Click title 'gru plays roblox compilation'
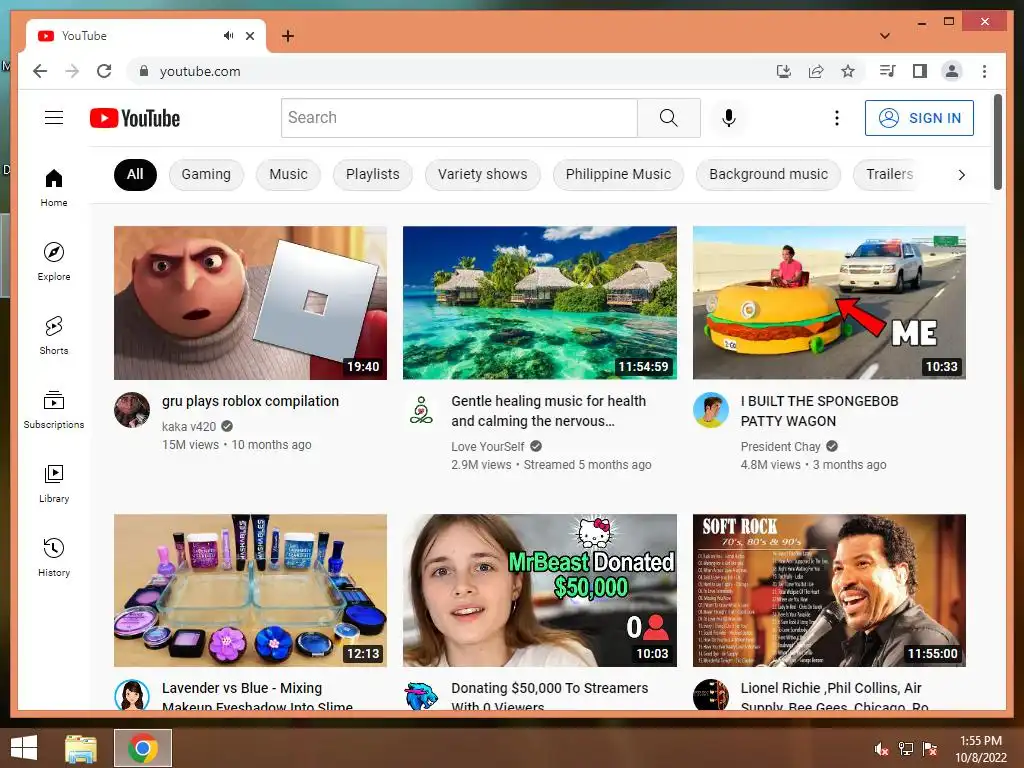 (250, 401)
